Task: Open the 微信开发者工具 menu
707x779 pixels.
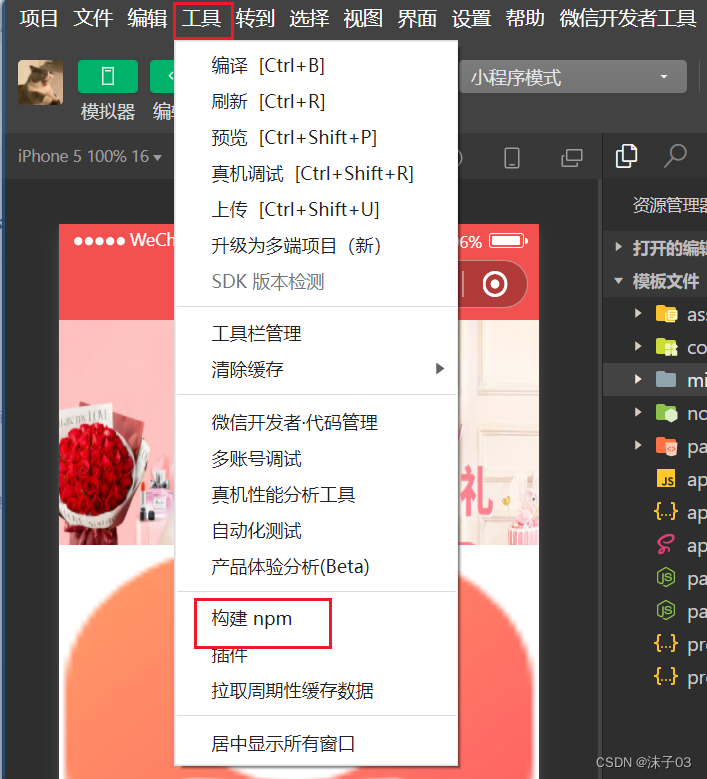Action: [x=628, y=19]
